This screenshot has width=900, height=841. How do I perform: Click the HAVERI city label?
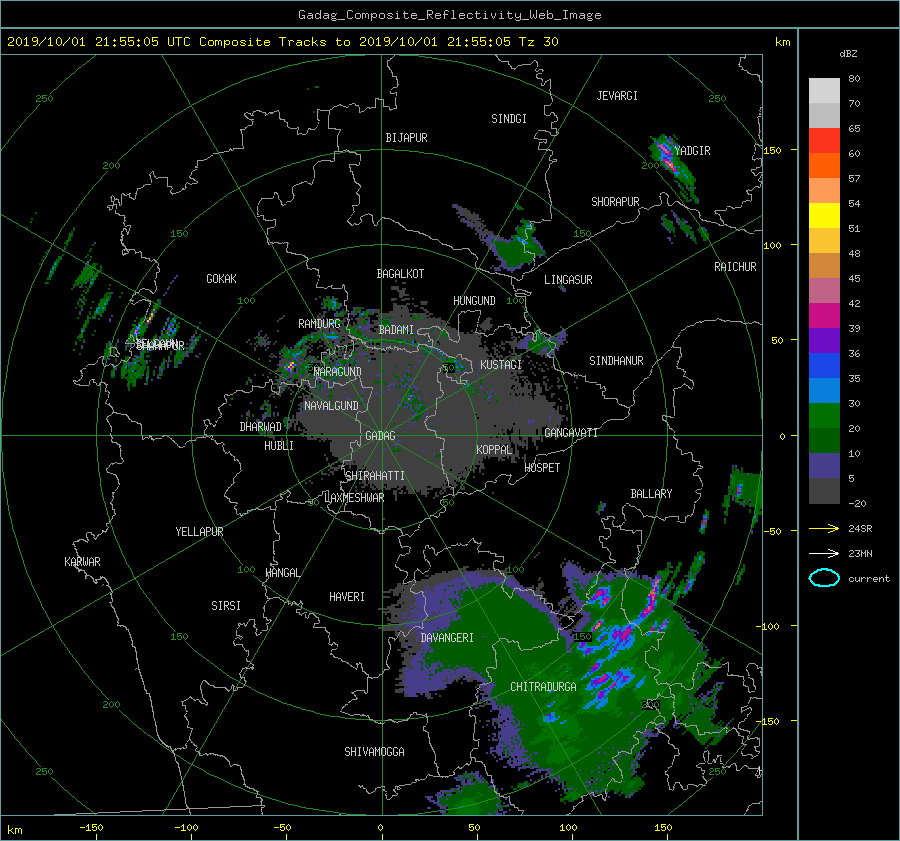pos(347,597)
